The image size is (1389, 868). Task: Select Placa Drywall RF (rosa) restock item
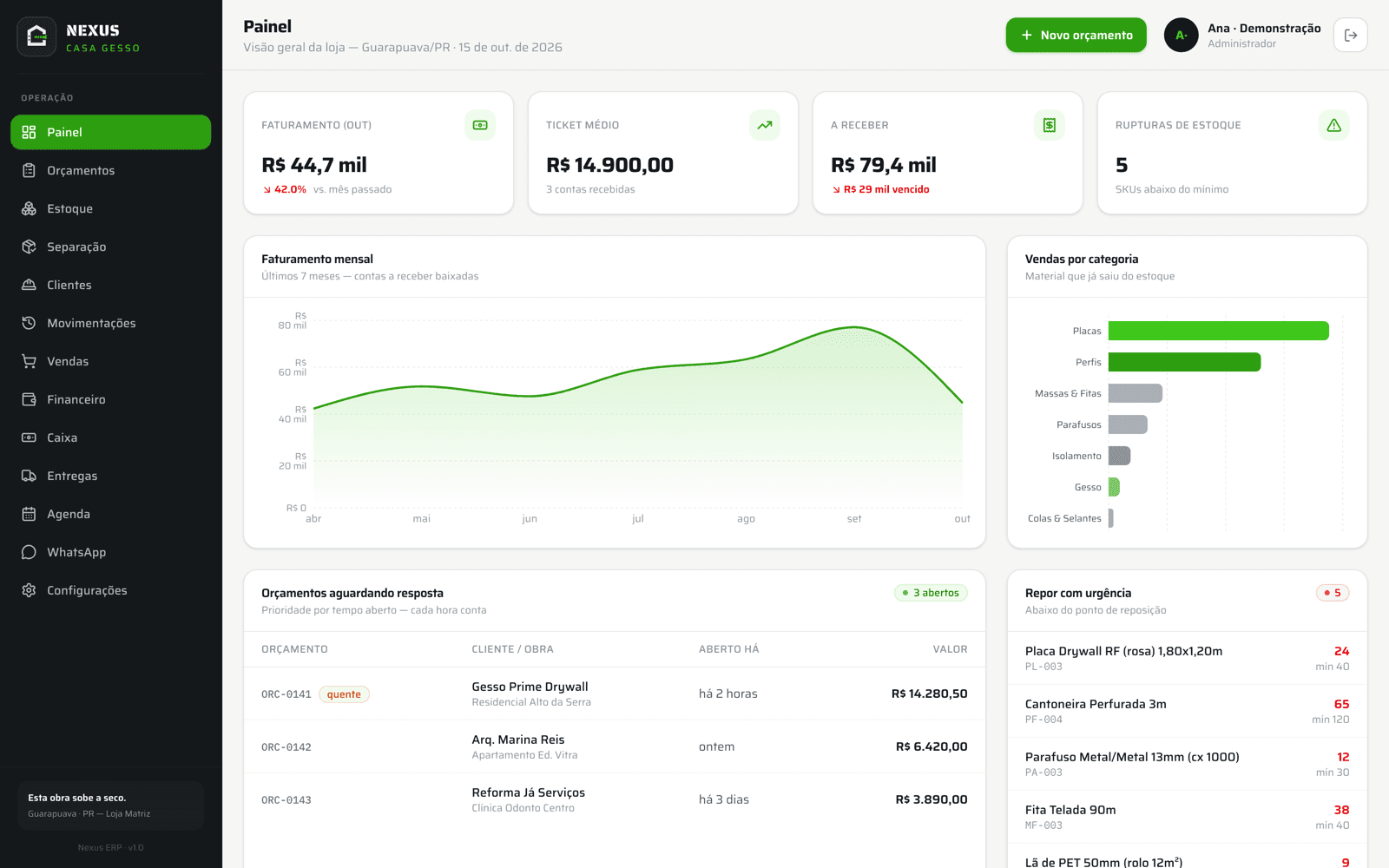[x=1188, y=658]
